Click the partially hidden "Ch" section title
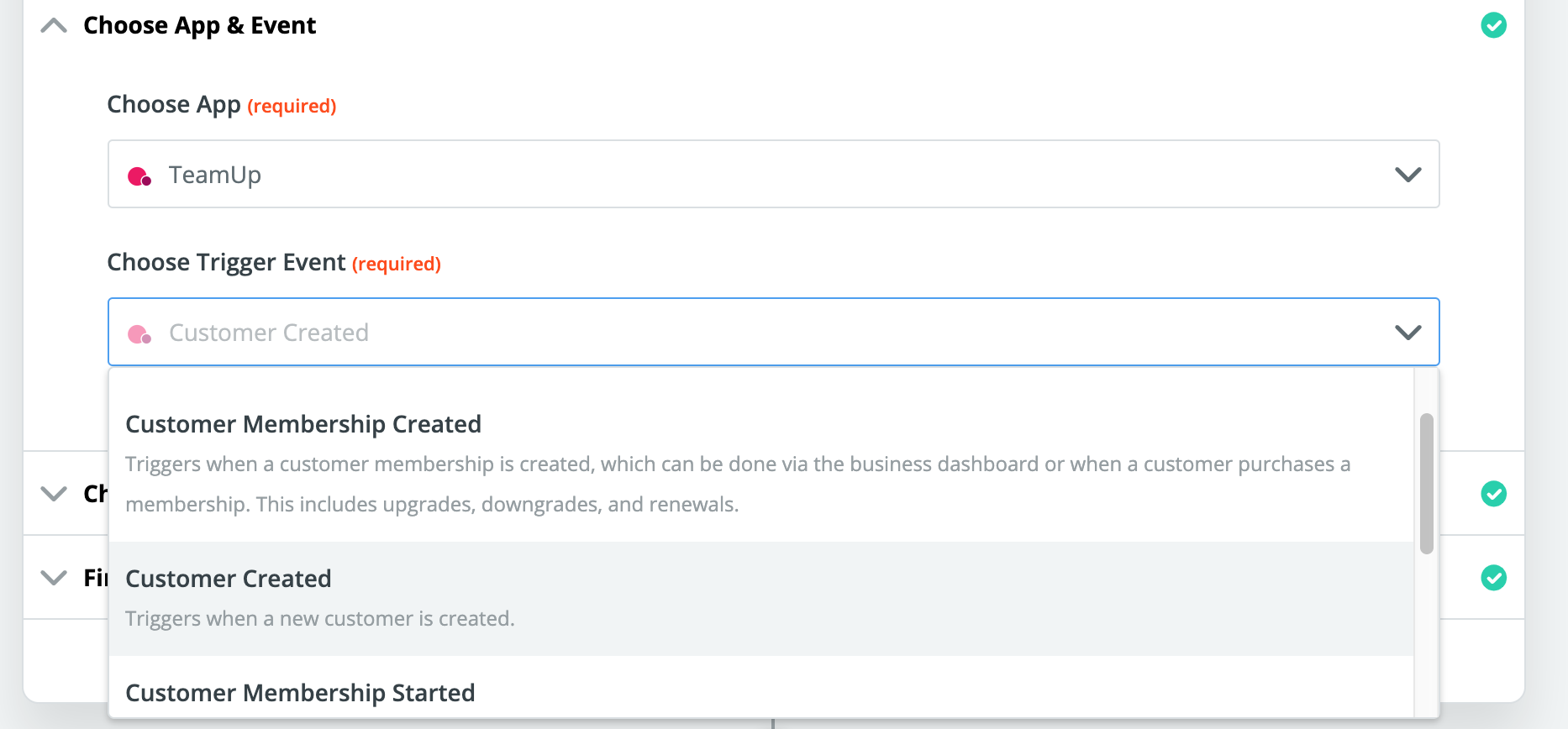1568x729 pixels. point(95,494)
